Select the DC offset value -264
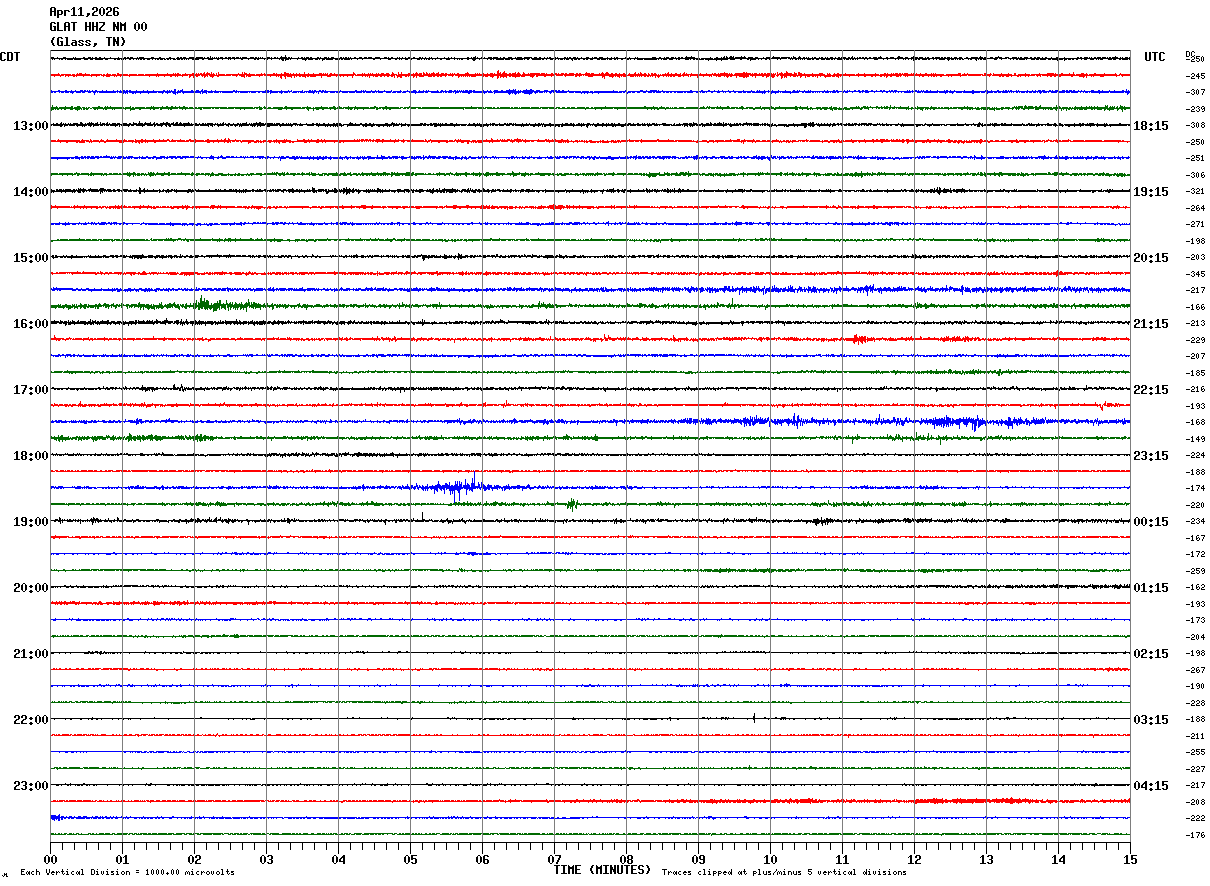Screen dimensions: 1210x886 tap(1195, 208)
